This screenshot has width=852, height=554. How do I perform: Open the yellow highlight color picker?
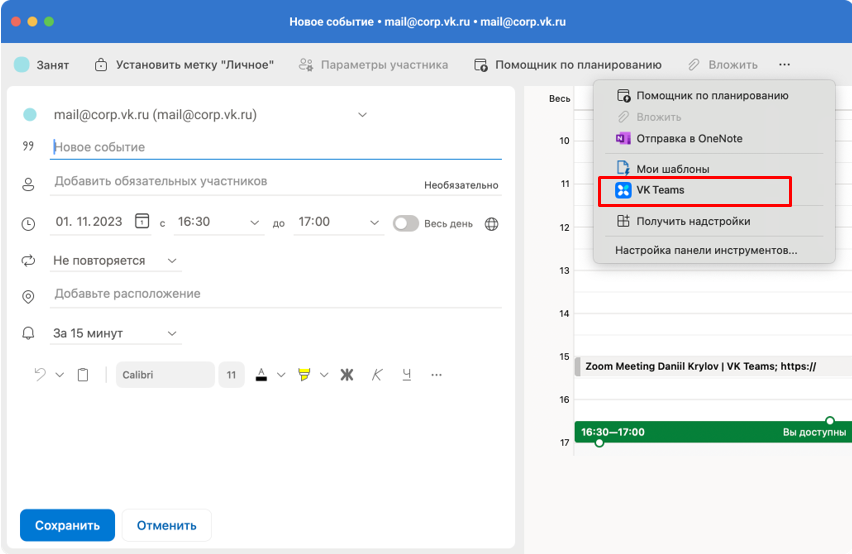[x=305, y=375]
